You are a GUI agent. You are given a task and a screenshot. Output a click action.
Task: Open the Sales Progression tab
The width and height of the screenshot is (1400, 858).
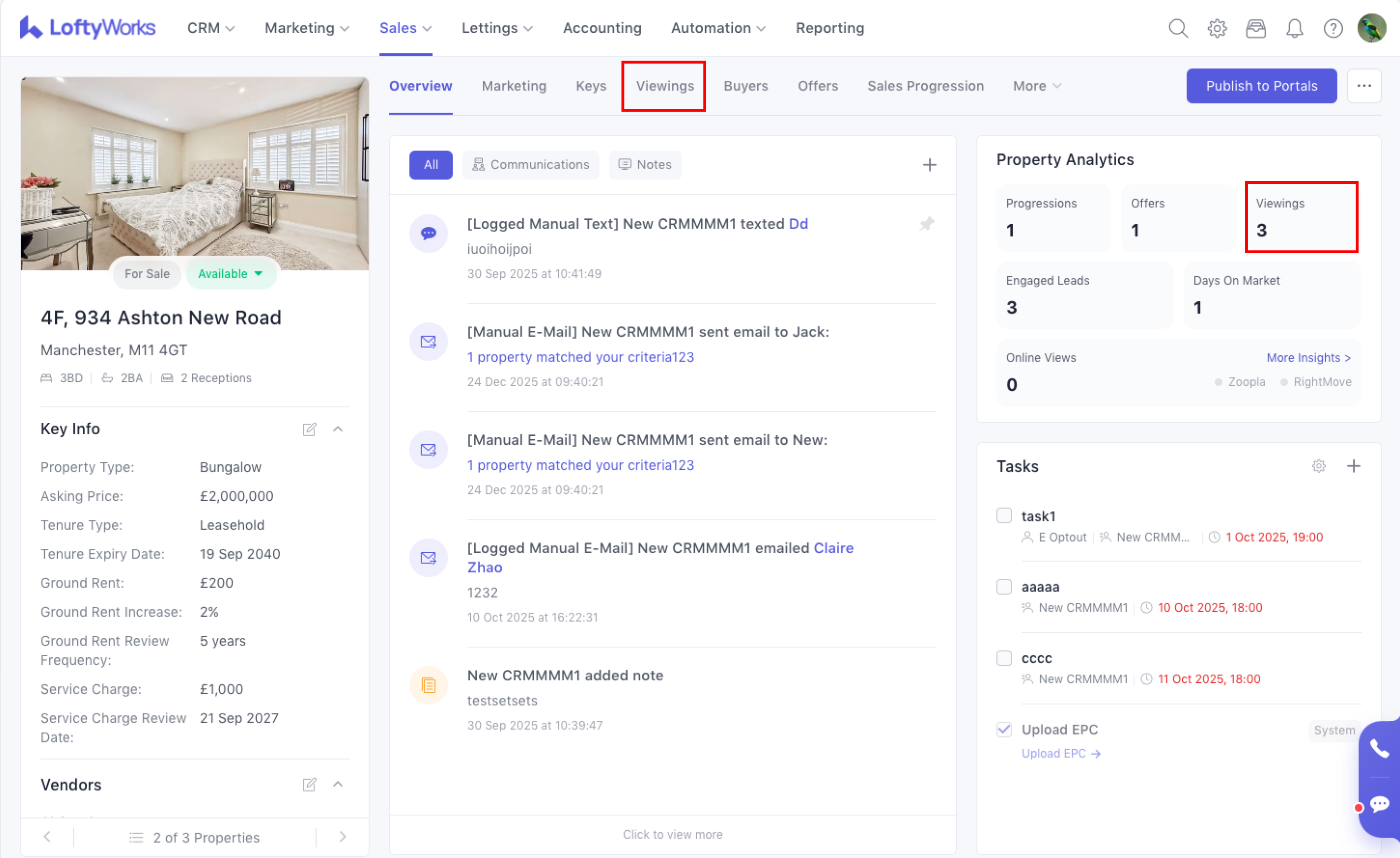pos(925,86)
